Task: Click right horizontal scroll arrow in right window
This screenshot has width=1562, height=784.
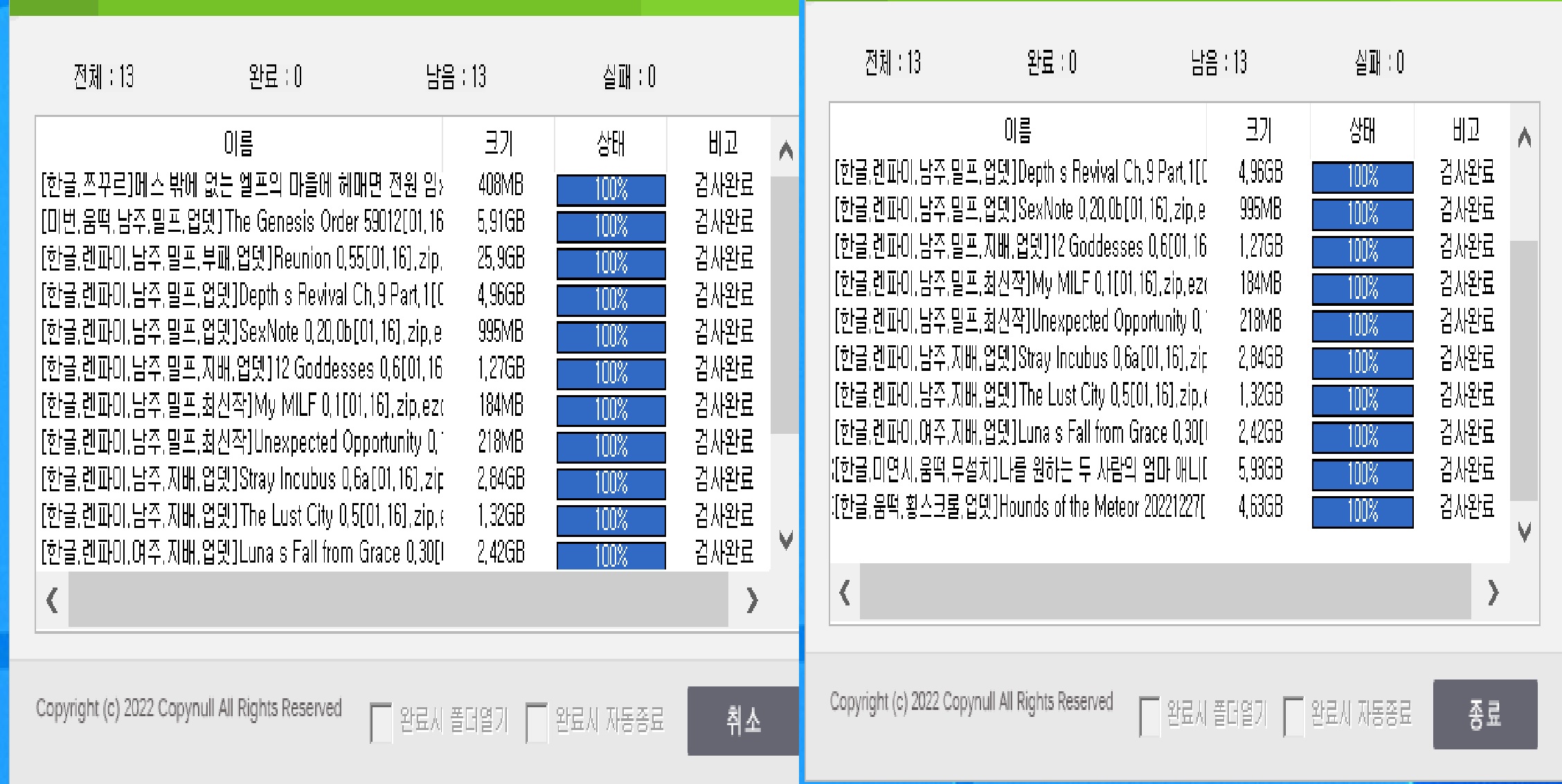Action: [x=1493, y=593]
